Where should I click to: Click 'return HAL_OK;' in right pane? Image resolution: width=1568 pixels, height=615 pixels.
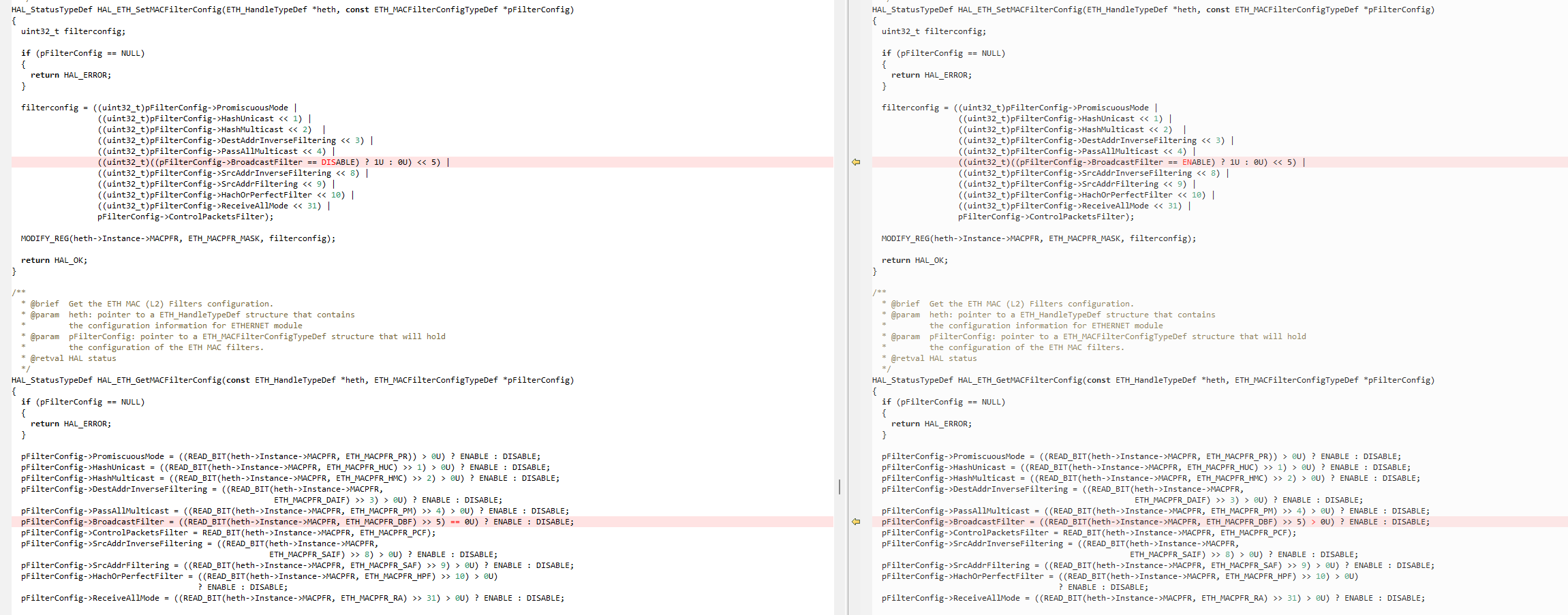point(914,260)
